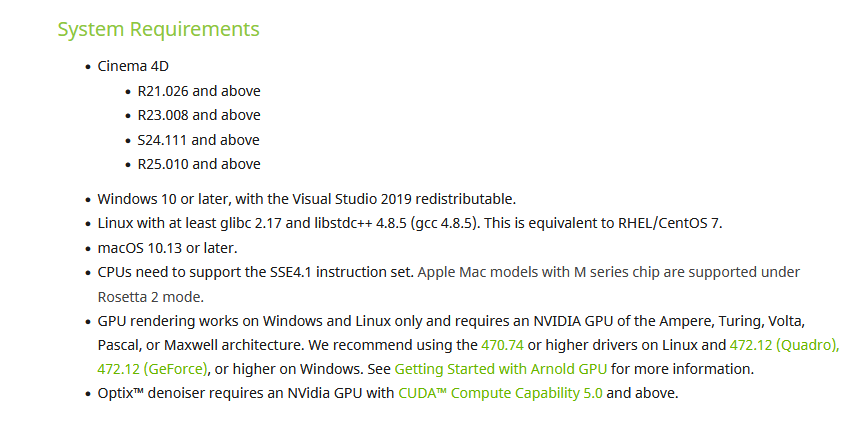
Task: Click the SSE4.1 instruction set sentence
Action: 255,272
